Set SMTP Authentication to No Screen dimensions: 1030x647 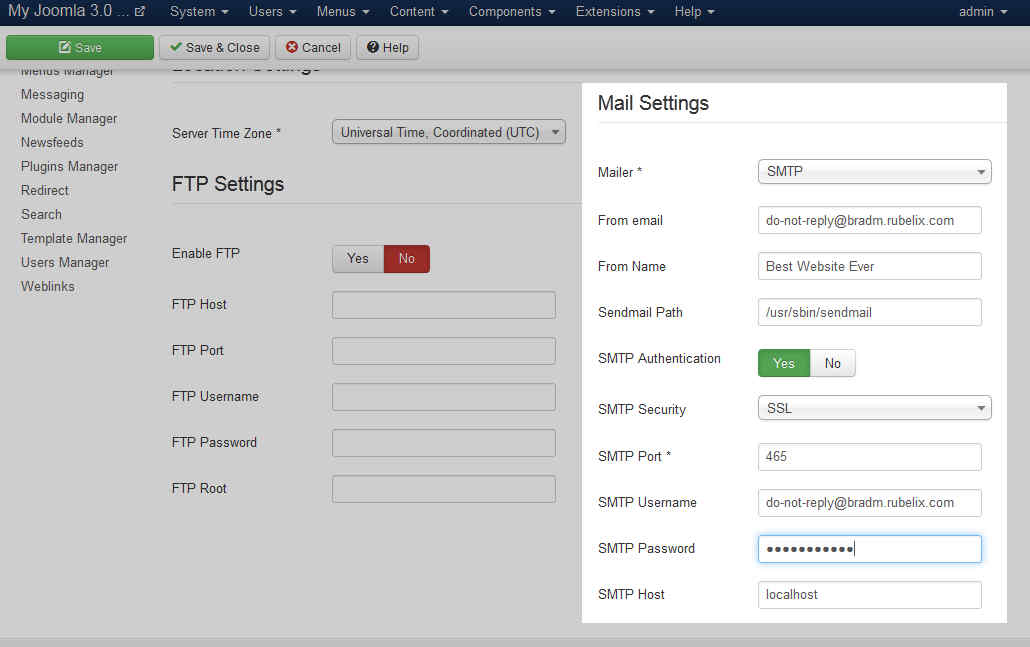point(832,363)
